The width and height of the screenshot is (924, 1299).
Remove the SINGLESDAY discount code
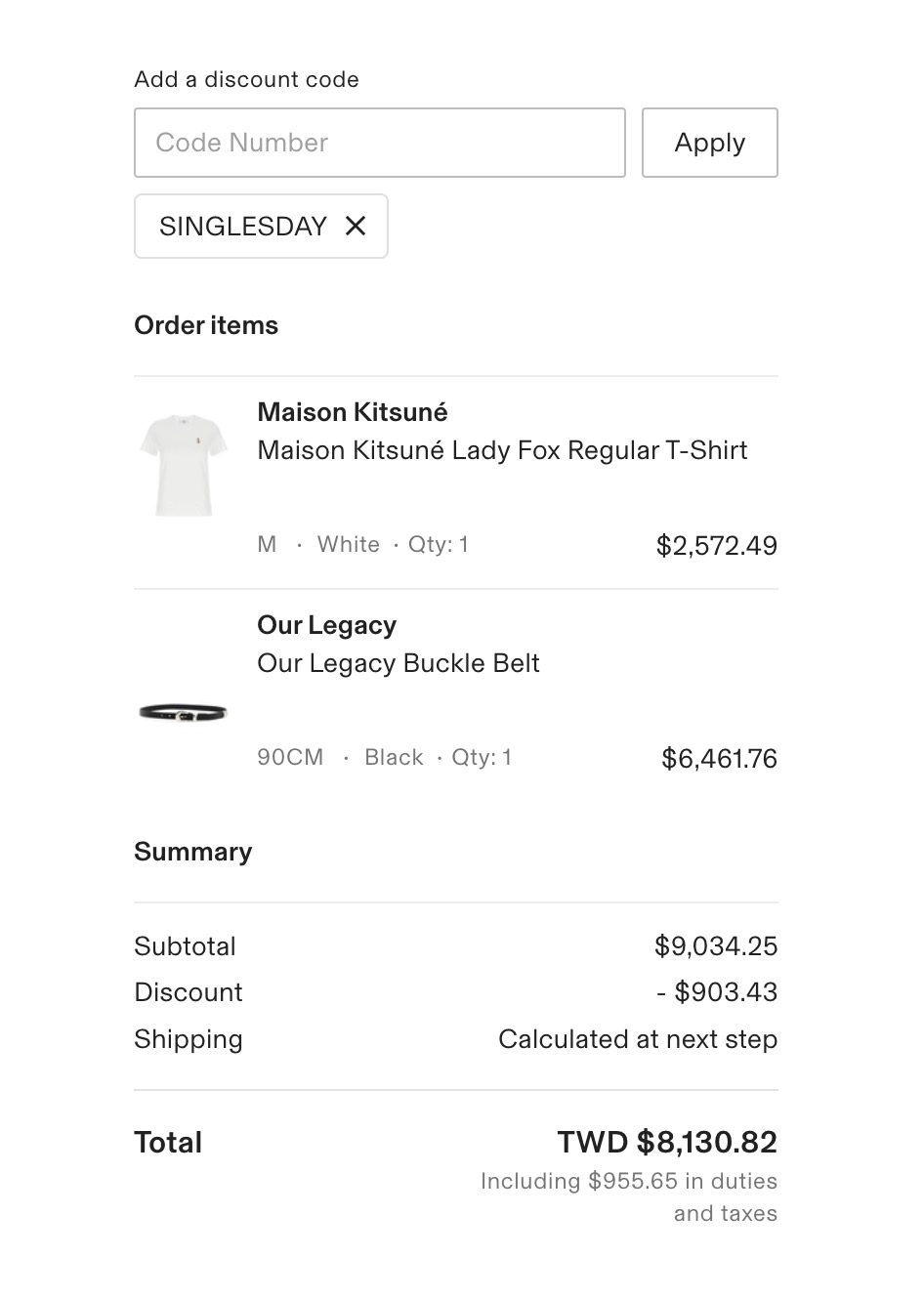pyautogui.click(x=356, y=227)
